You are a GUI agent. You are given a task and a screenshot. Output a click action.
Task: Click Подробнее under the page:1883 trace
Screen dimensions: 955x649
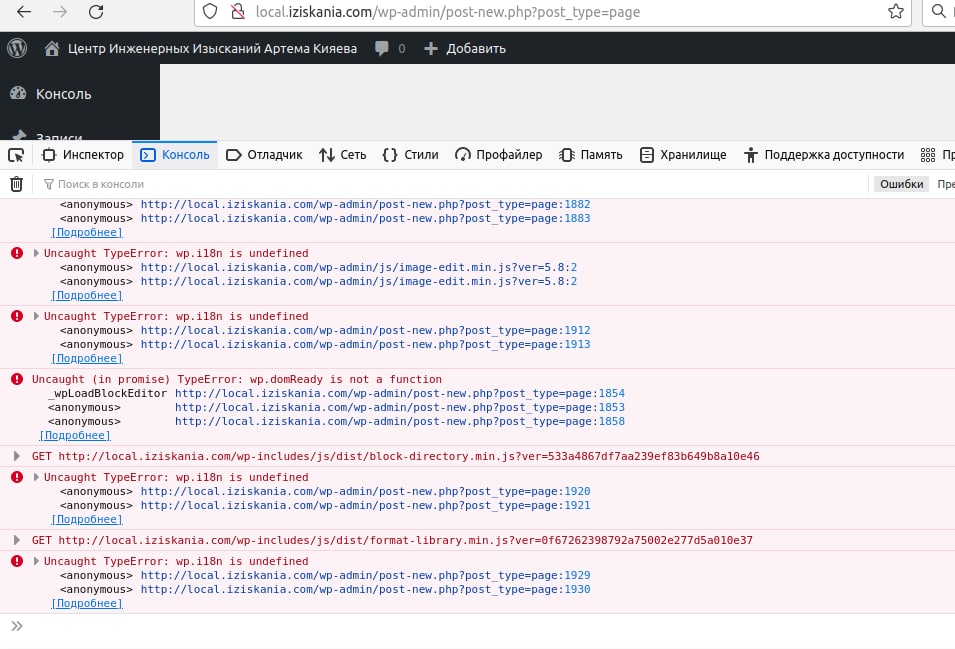pyautogui.click(x=87, y=233)
